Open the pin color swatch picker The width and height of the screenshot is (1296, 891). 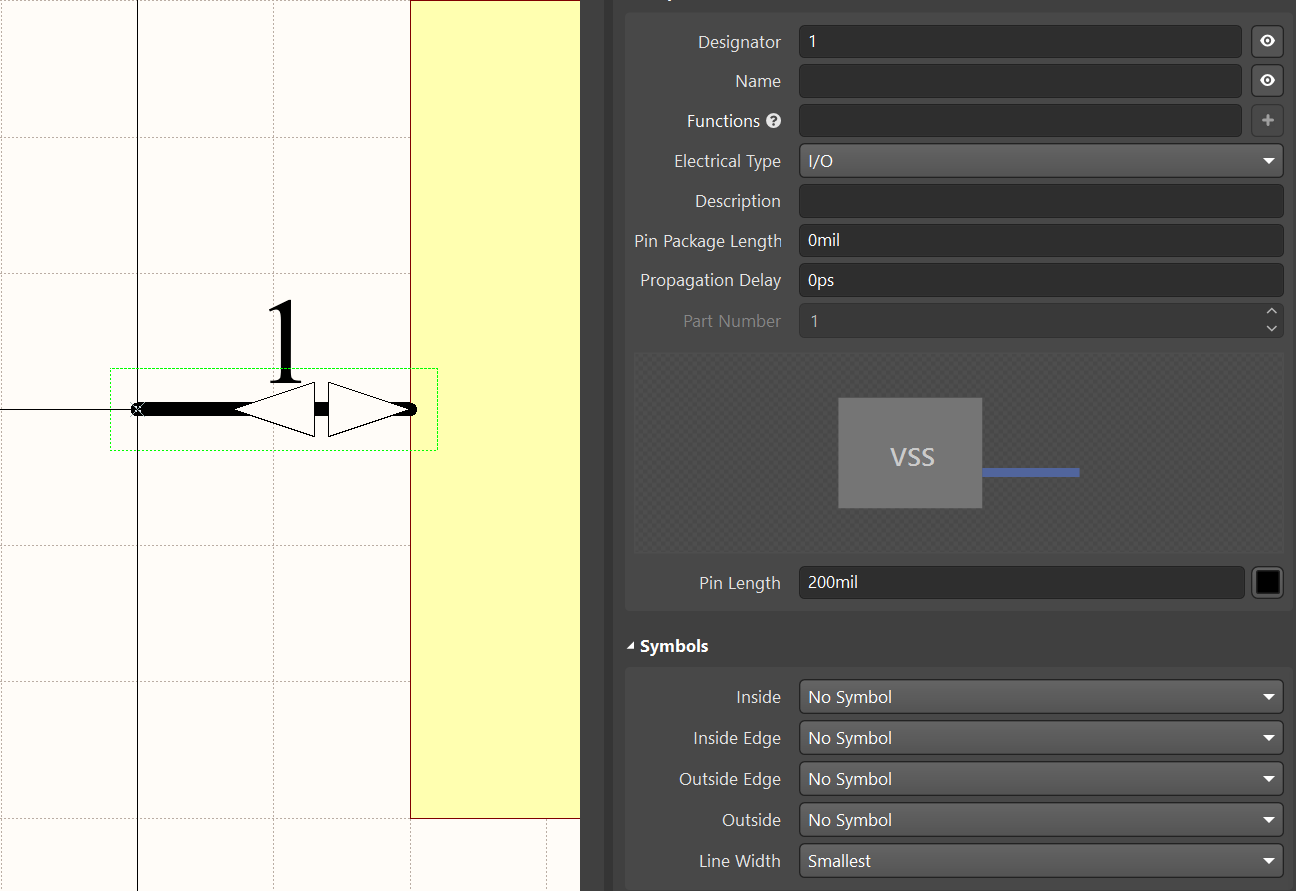click(1267, 582)
